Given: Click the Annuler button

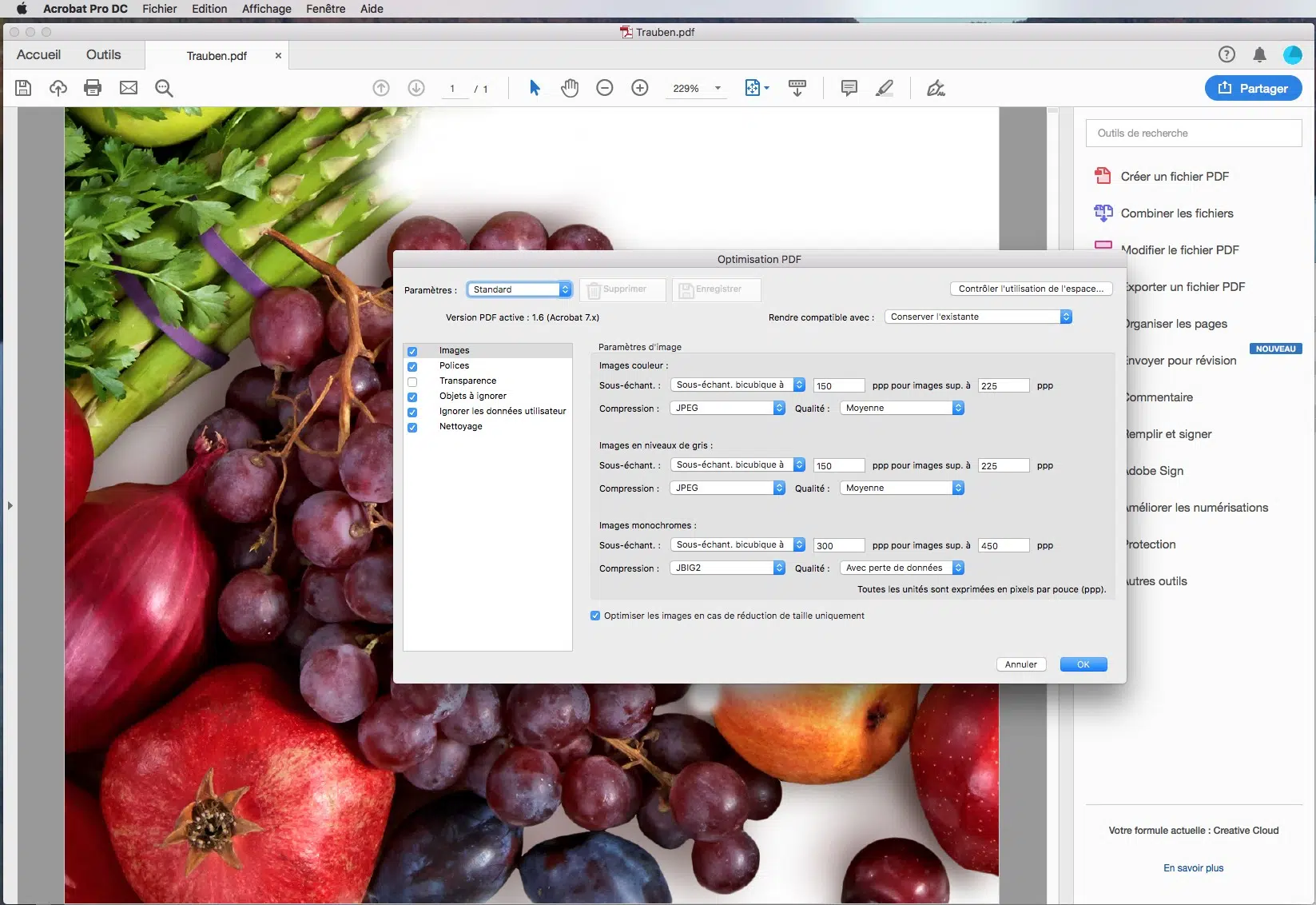Looking at the screenshot, I should [1021, 664].
